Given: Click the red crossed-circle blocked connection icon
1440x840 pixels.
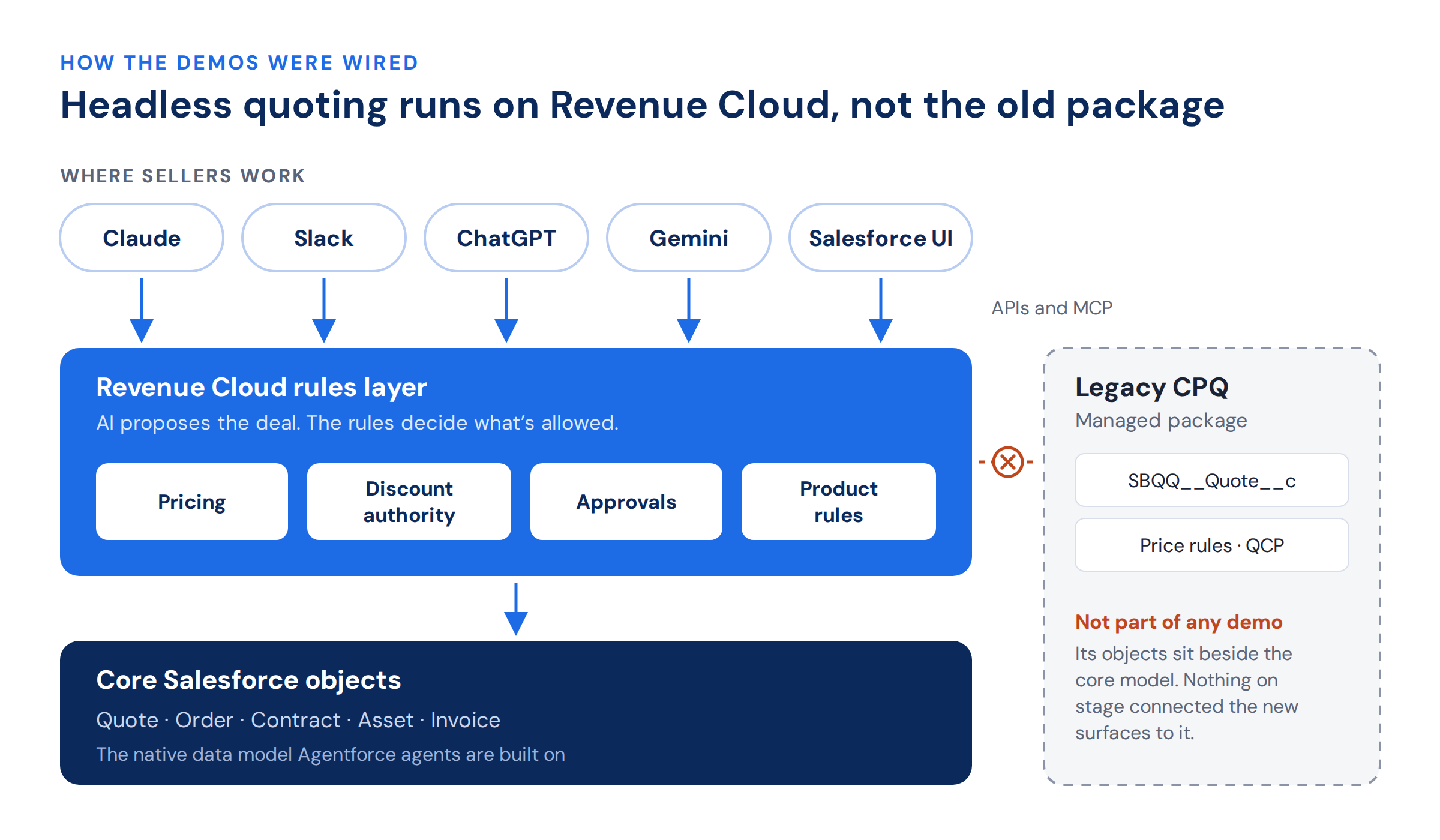Looking at the screenshot, I should 1008,462.
